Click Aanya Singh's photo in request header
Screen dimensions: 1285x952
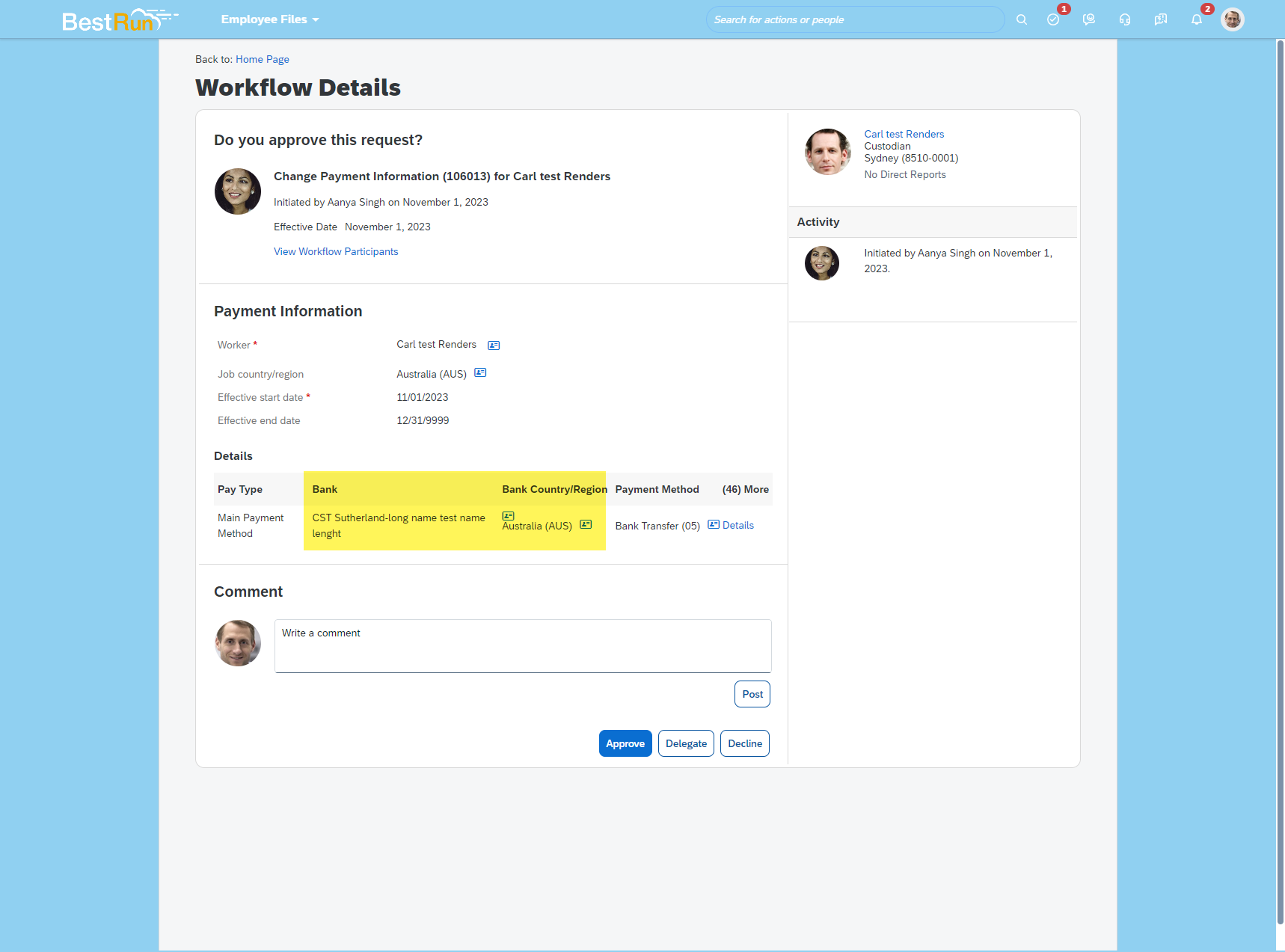pos(238,191)
